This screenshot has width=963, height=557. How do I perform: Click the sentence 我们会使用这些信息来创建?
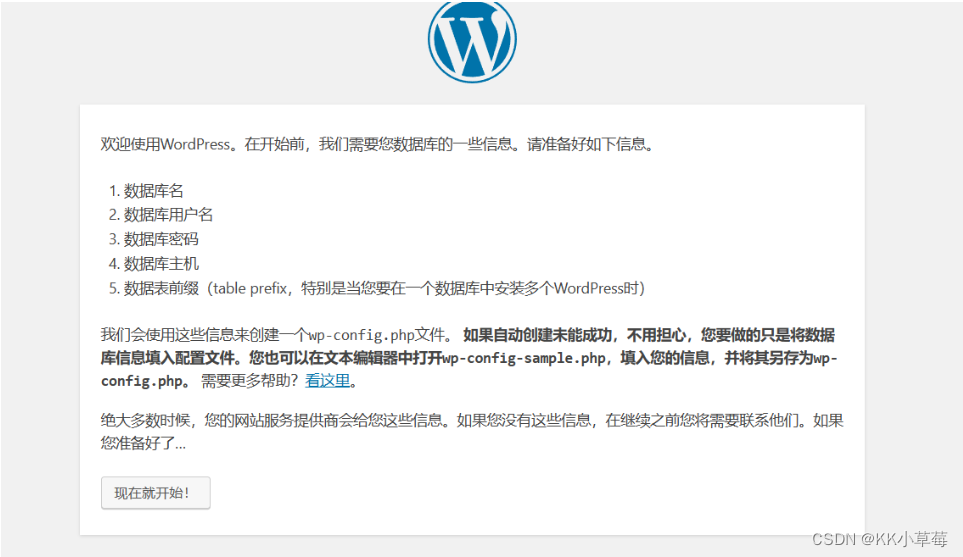click(276, 335)
